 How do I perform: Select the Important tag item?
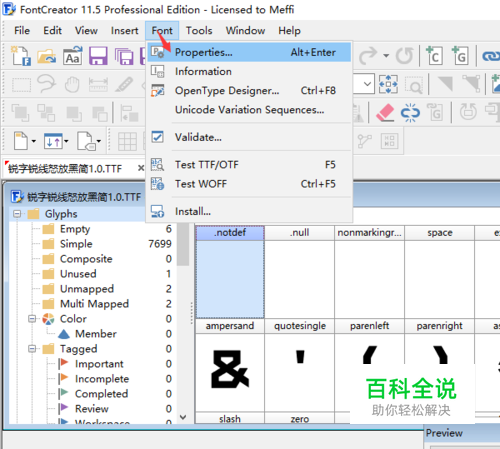[x=99, y=364]
